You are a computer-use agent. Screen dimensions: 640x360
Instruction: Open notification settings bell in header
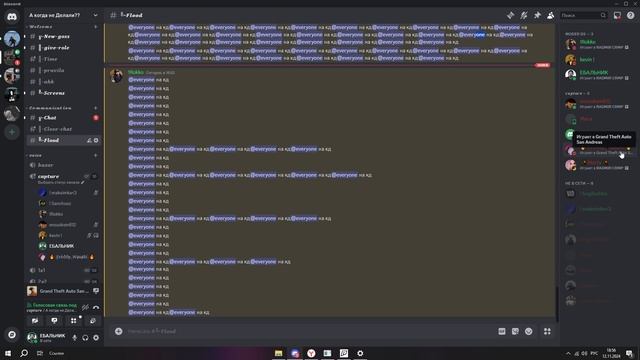tap(524, 15)
